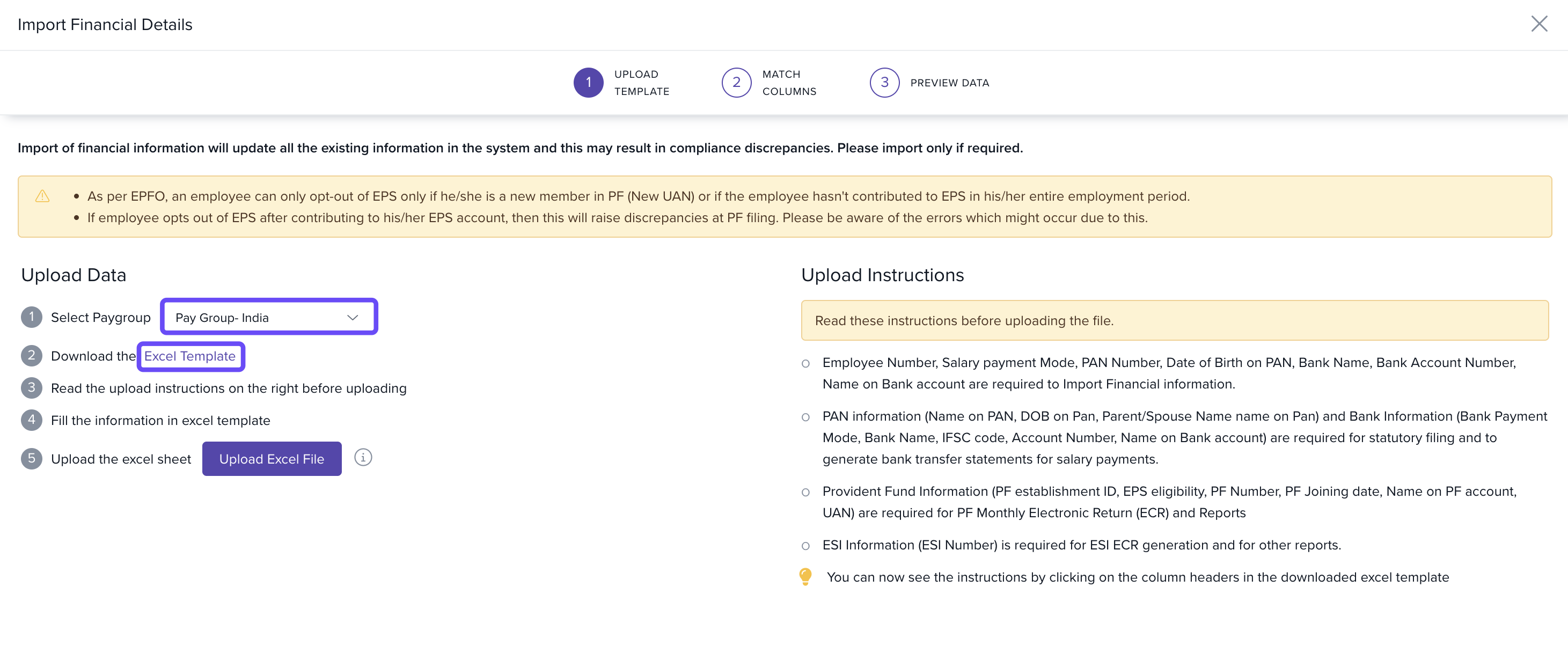This screenshot has width=1568, height=653.
Task: Close the Import Financial Details dialog
Action: [x=1539, y=24]
